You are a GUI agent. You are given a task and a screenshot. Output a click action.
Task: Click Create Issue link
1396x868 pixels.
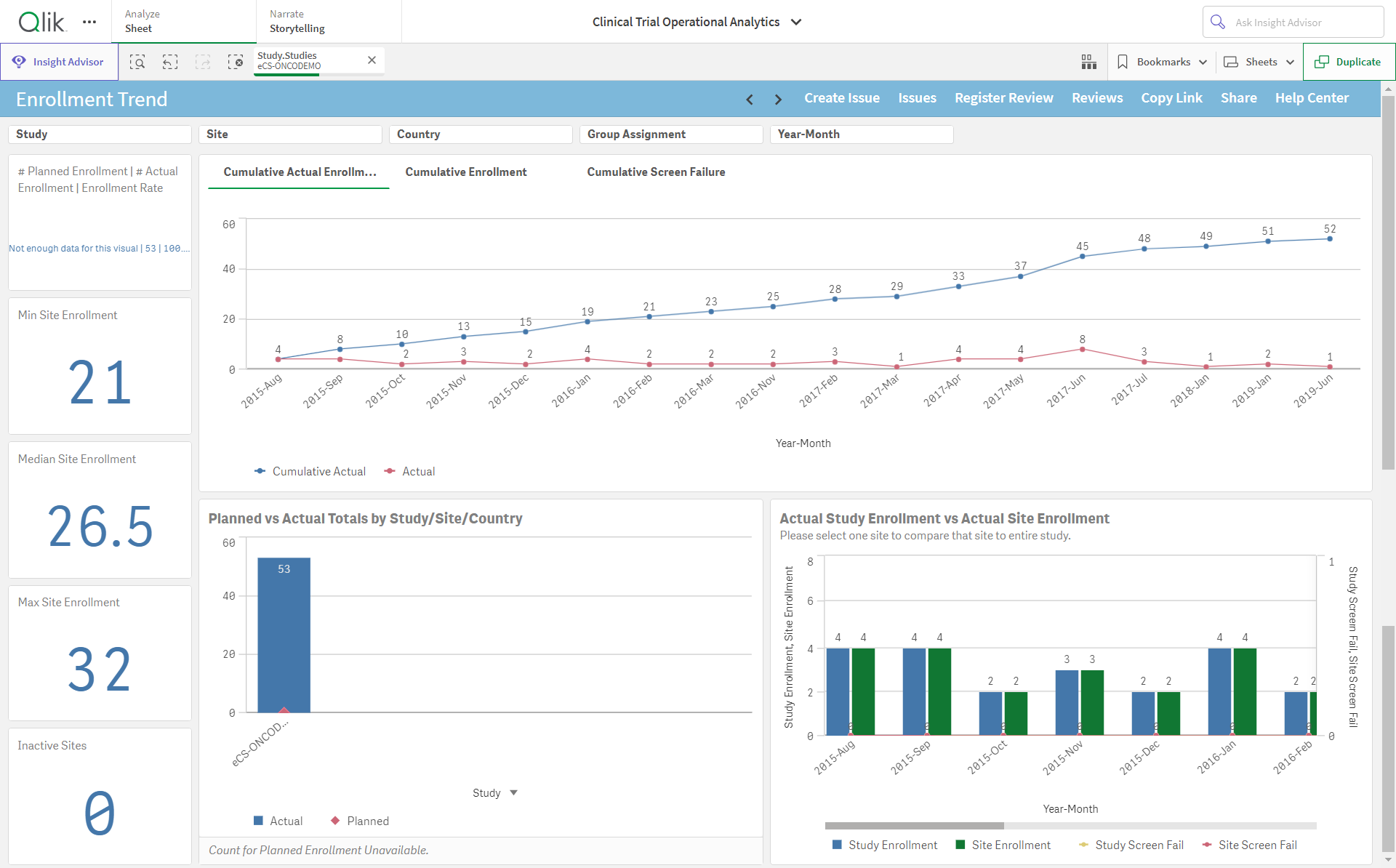[842, 98]
